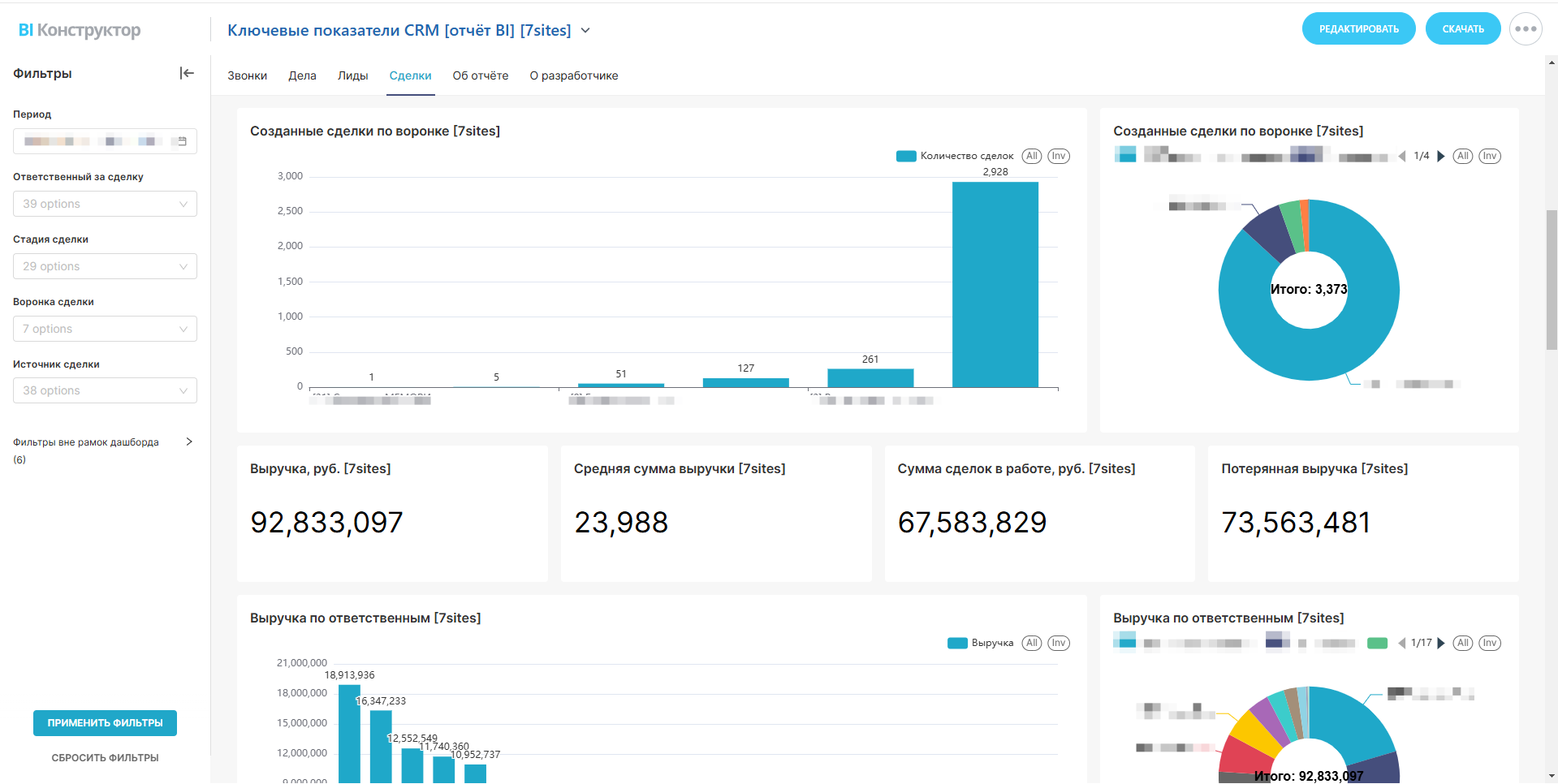1558x784 pixels.
Task: Expand Фильтры вне рамок дашборда section
Action: tap(189, 442)
